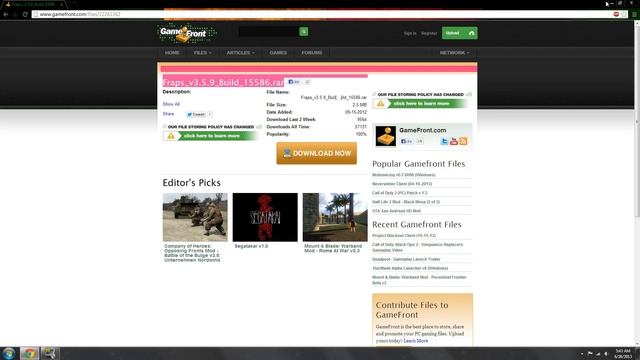Open StarMade Alpha Launcher link
This screenshot has height=360, width=640.
(410, 268)
